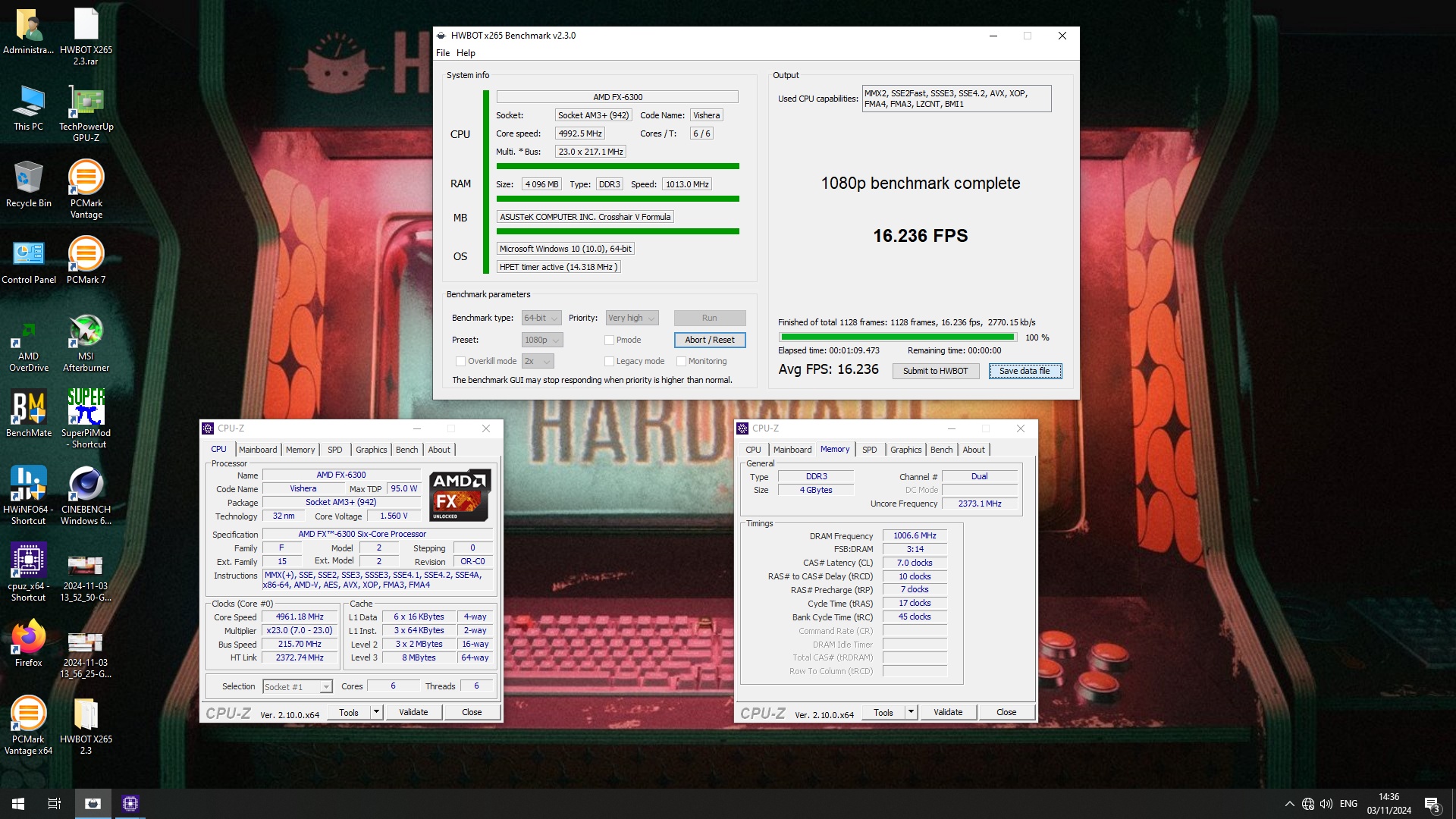This screenshot has height=819, width=1456.
Task: Open cpuz_x64 shortcut icon
Action: tap(29, 573)
